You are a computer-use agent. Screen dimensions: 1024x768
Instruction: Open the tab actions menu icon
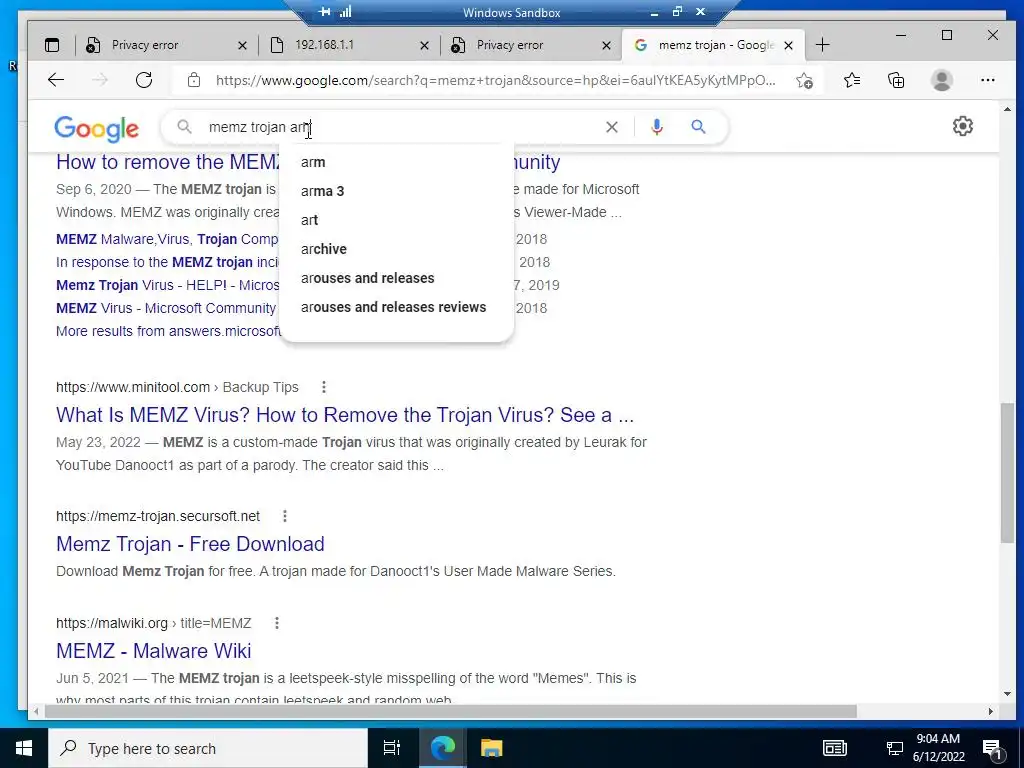coord(52,45)
